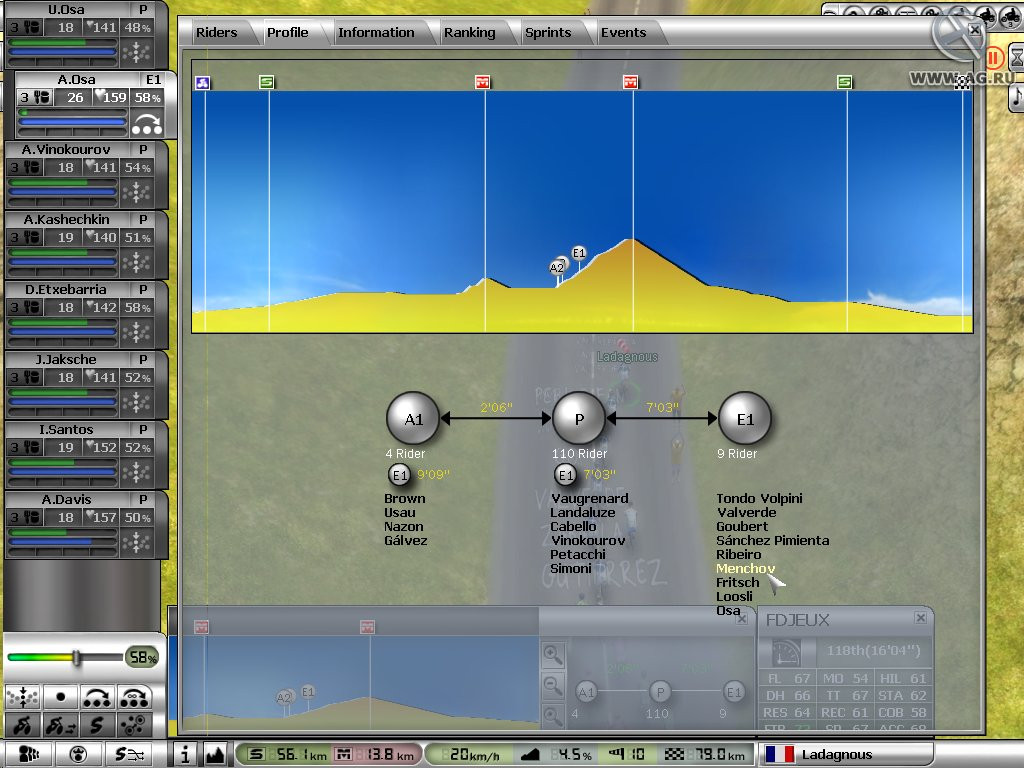This screenshot has height=768, width=1024.
Task: Click the A1 group circle
Action: pos(413,419)
